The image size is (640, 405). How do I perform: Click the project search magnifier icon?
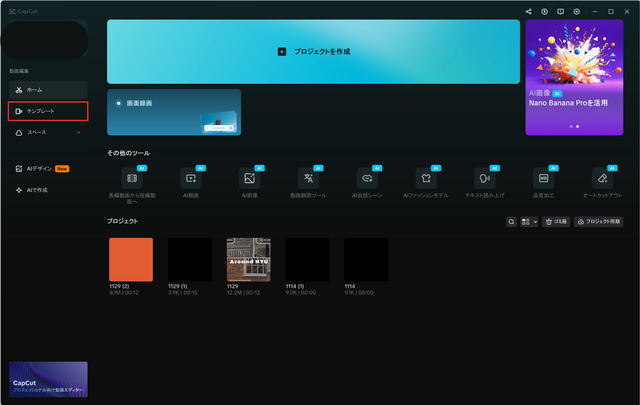tap(512, 221)
